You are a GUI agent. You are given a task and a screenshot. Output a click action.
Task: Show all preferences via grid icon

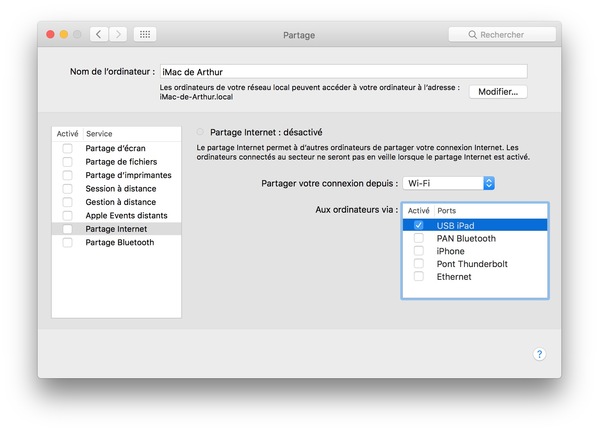[145, 34]
